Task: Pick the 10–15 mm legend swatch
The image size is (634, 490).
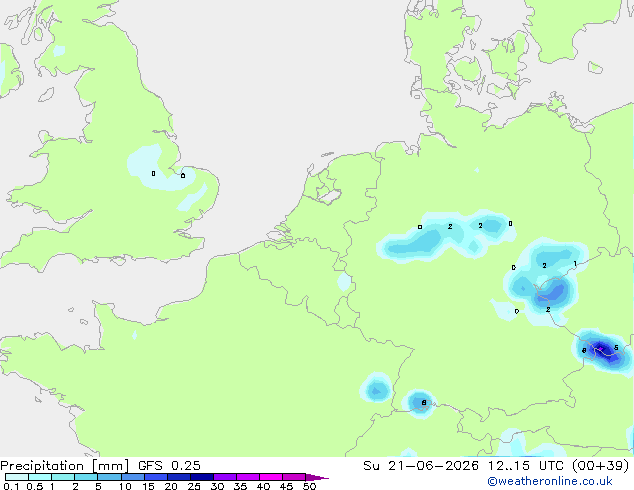Action: (132, 477)
